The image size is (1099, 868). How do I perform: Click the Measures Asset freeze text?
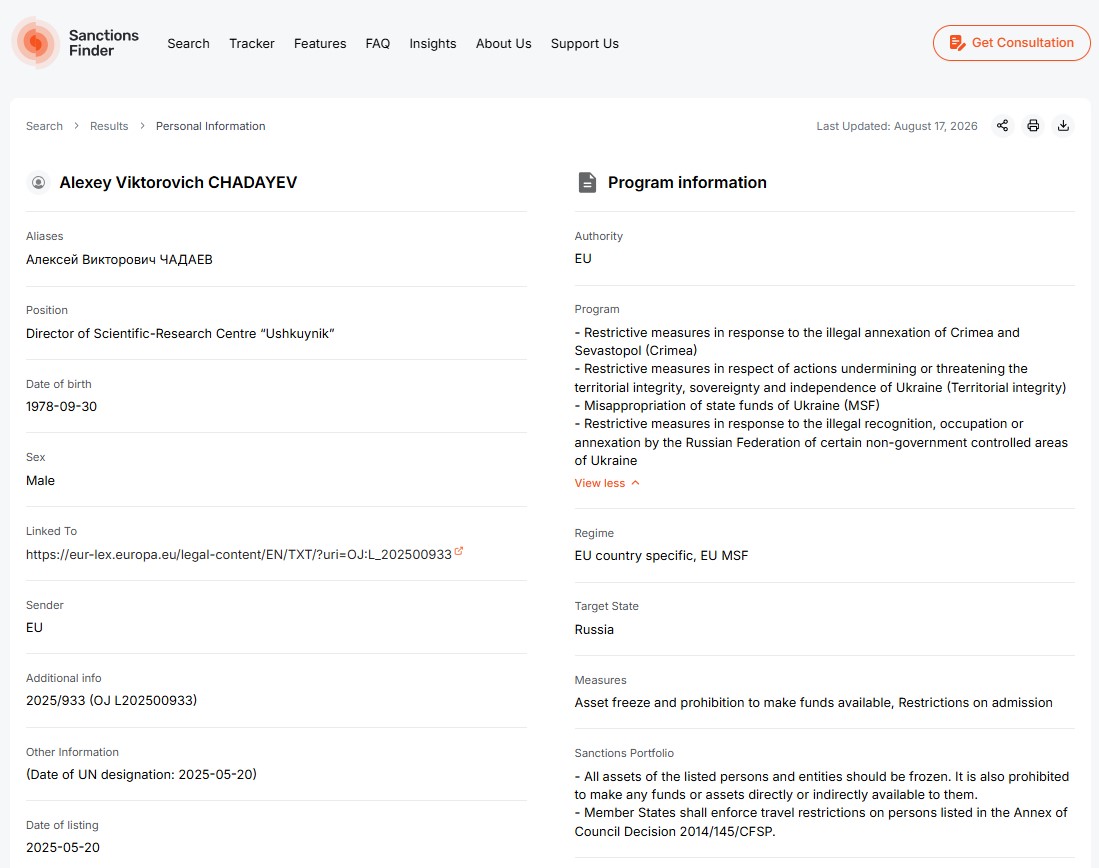click(x=814, y=703)
